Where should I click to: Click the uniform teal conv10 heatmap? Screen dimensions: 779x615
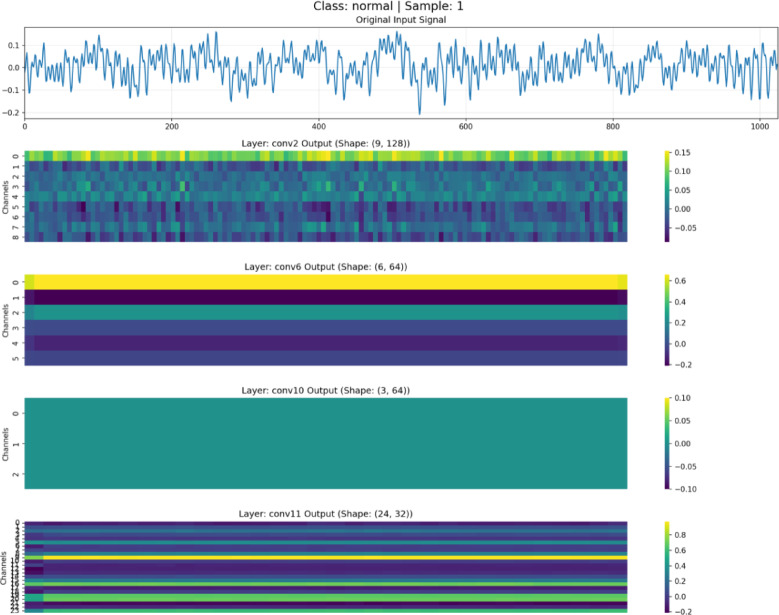tap(326, 443)
